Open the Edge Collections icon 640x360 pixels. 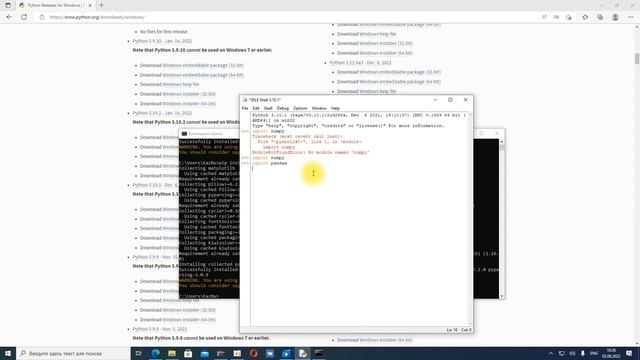click(x=600, y=17)
